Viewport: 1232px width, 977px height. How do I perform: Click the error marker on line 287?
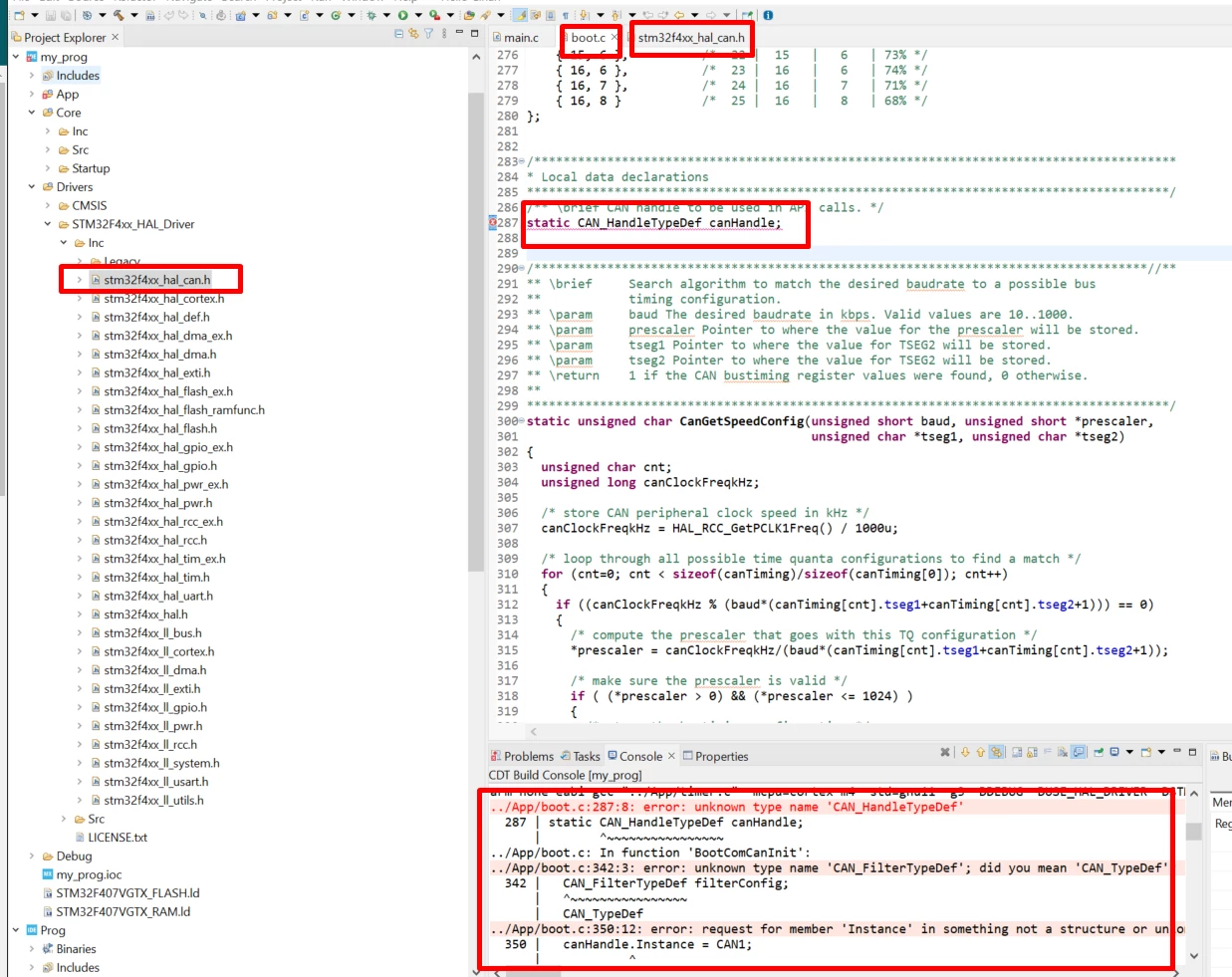pyautogui.click(x=492, y=223)
